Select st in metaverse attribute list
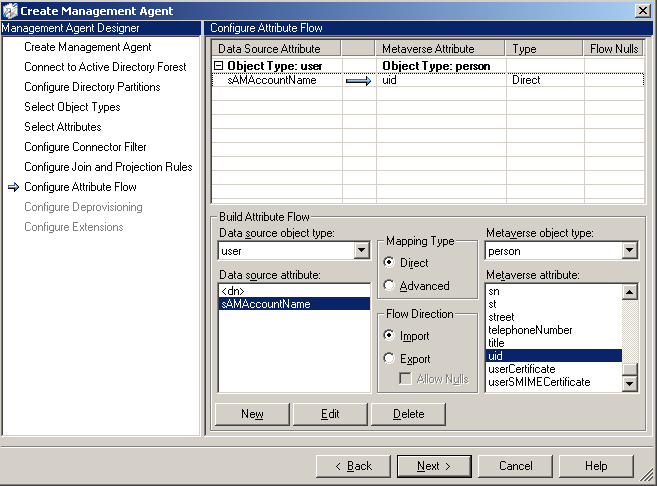The image size is (657, 486). click(554, 304)
